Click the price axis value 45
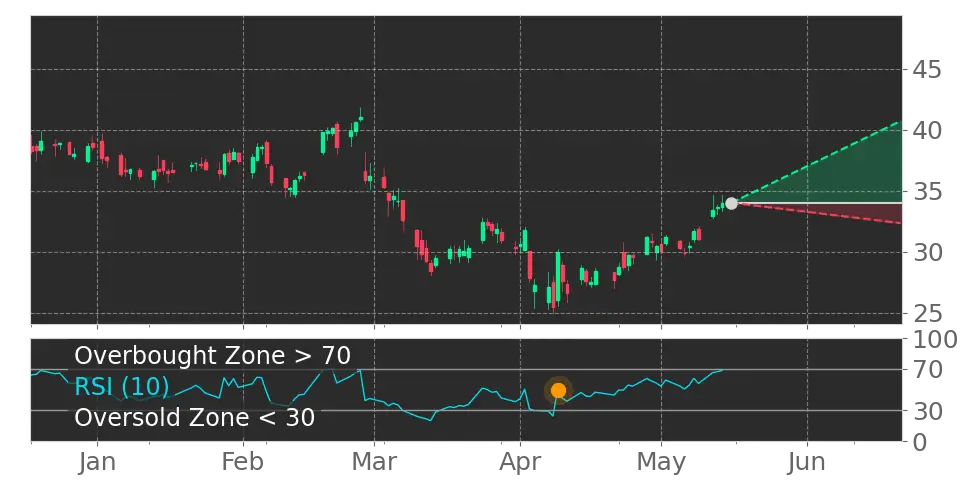Image resolution: width=972 pixels, height=486 pixels. [x=926, y=69]
